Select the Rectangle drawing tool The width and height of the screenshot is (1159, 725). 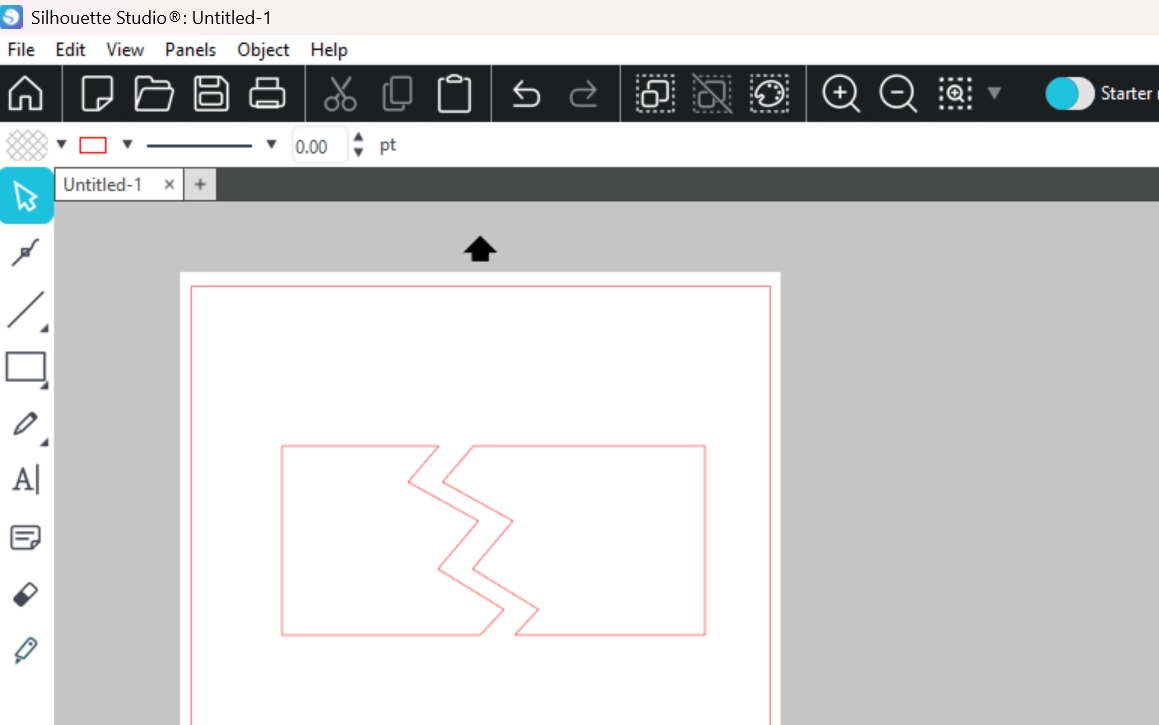coord(25,367)
